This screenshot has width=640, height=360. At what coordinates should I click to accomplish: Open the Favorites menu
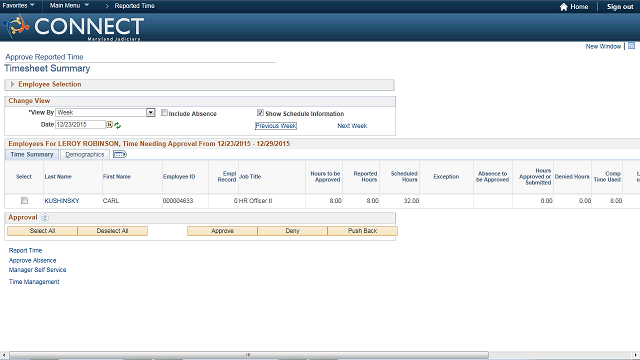[18, 6]
